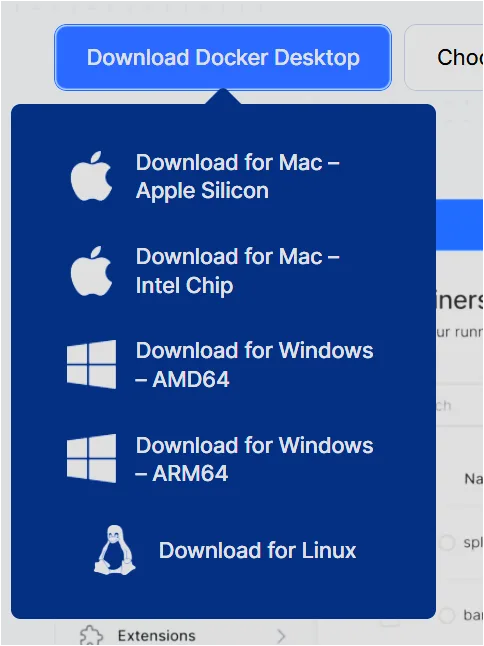484x646 pixels.
Task: Choose Download for Windows – AMD64
Action: pyautogui.click(x=255, y=365)
